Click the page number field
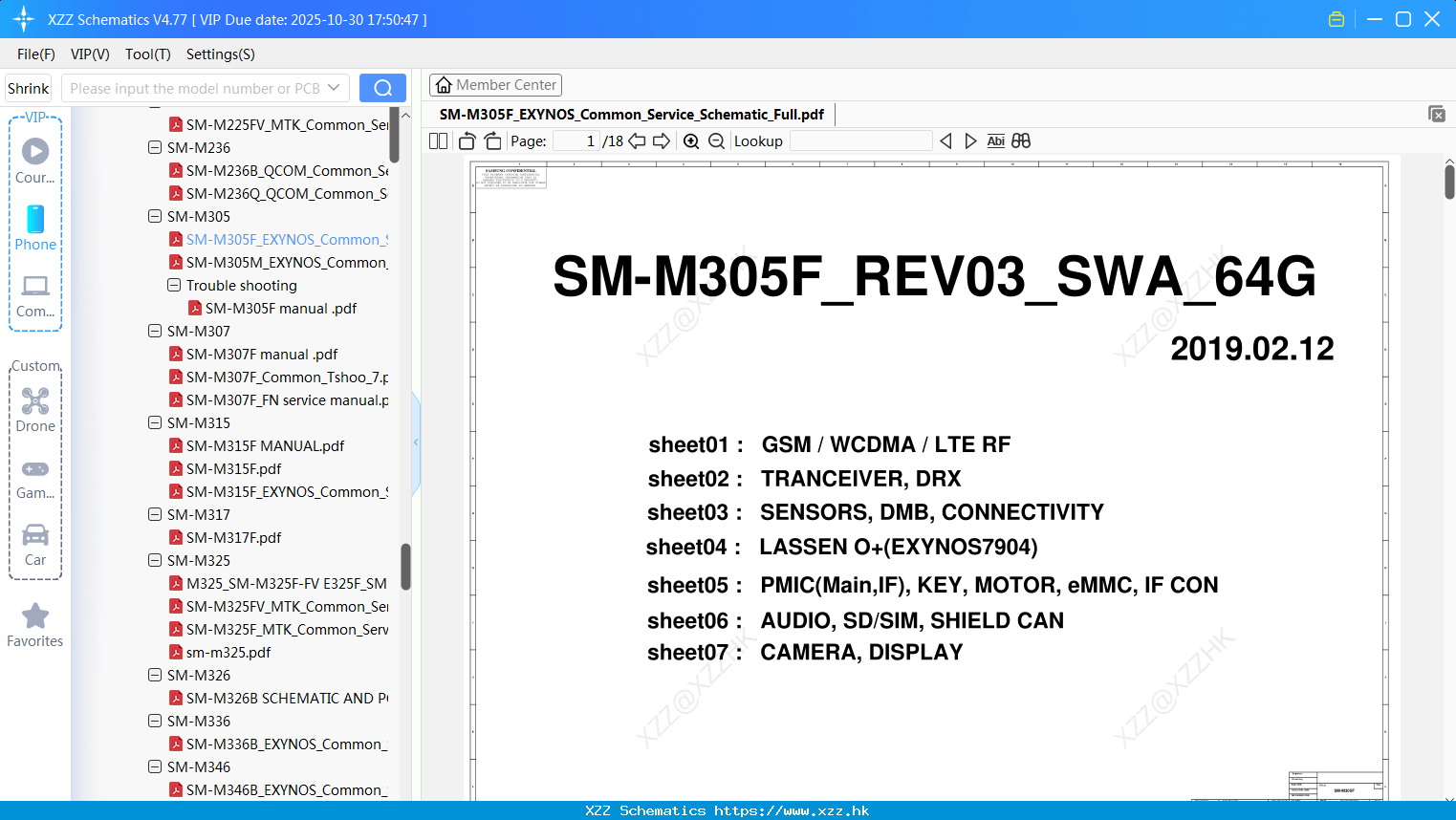Viewport: 1456px width, 820px height. click(577, 140)
